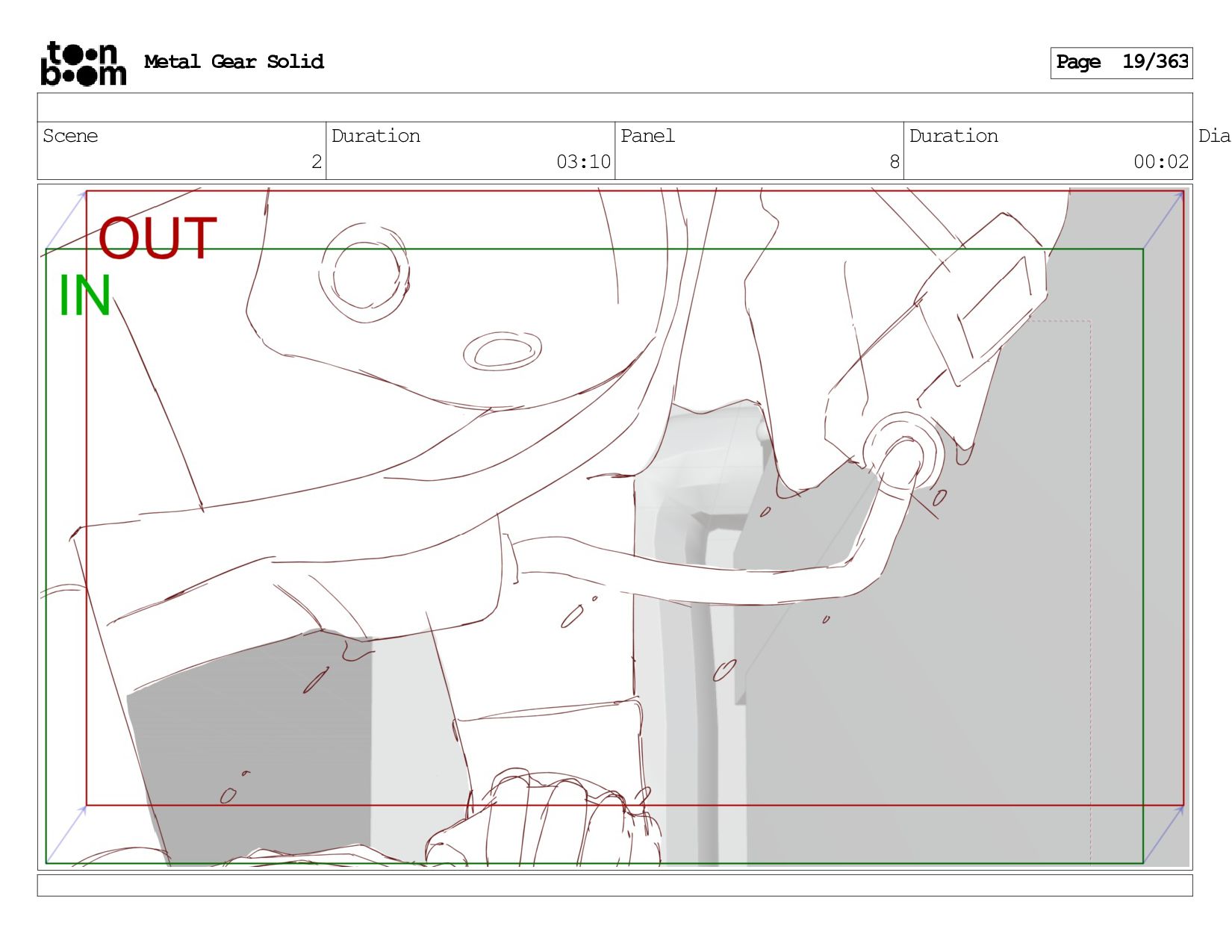Viewport: 1232px width, 952px height.
Task: Click the empty notes field below the panel
Action: [x=615, y=886]
